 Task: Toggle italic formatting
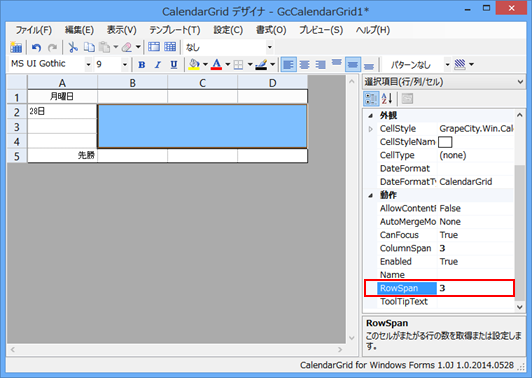158,64
